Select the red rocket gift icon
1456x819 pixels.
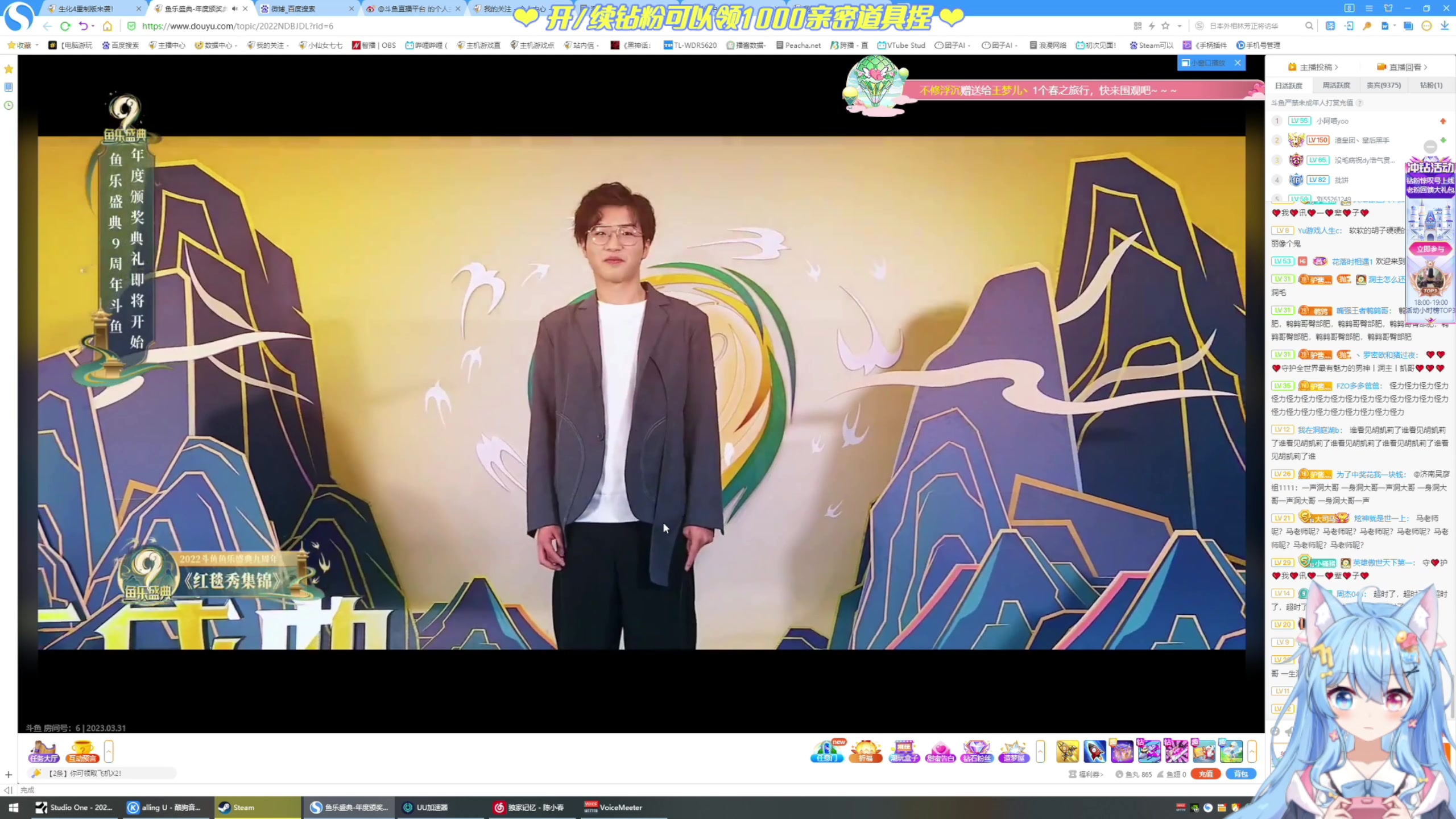tap(1095, 751)
